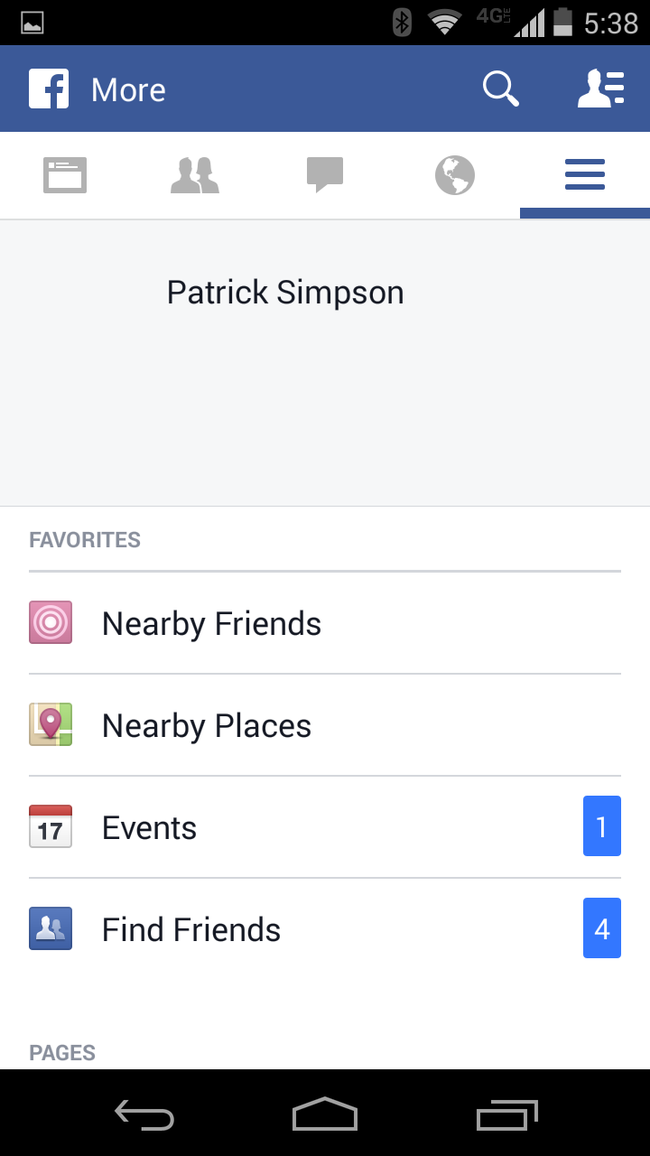Image resolution: width=650 pixels, height=1156 pixels.
Task: View Notifications via the globe icon
Action: pos(454,175)
